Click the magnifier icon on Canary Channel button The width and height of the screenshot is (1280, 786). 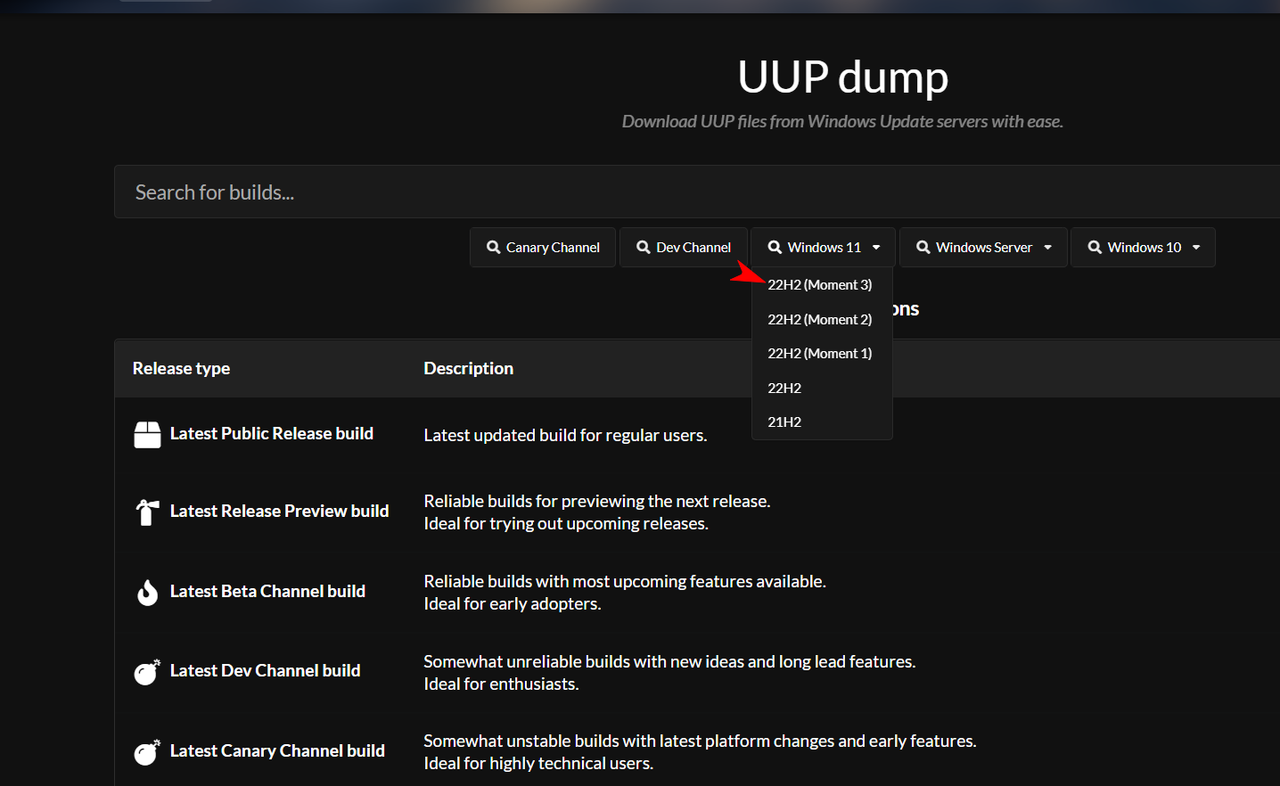[x=493, y=247]
